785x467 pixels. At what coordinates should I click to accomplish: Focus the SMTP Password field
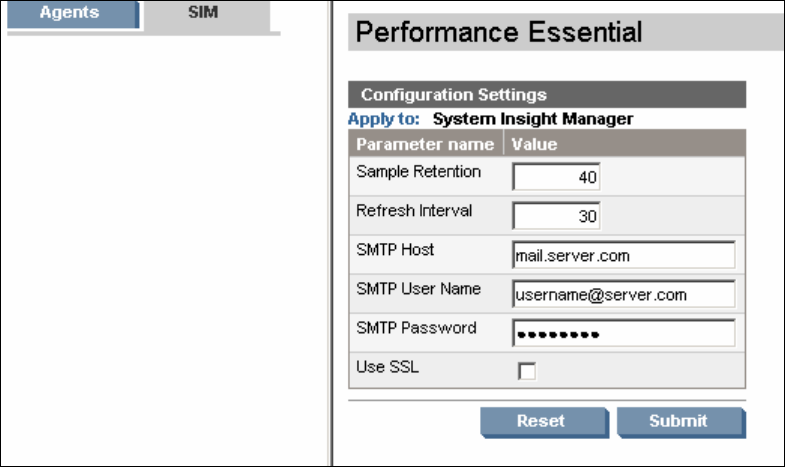pyautogui.click(x=623, y=333)
